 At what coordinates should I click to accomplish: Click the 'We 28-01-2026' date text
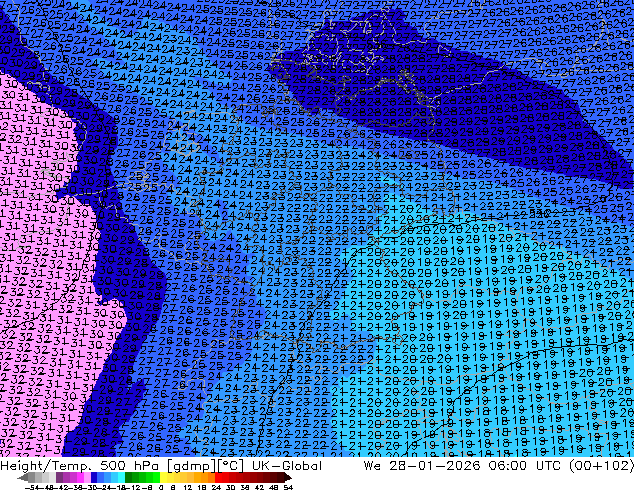point(422,466)
